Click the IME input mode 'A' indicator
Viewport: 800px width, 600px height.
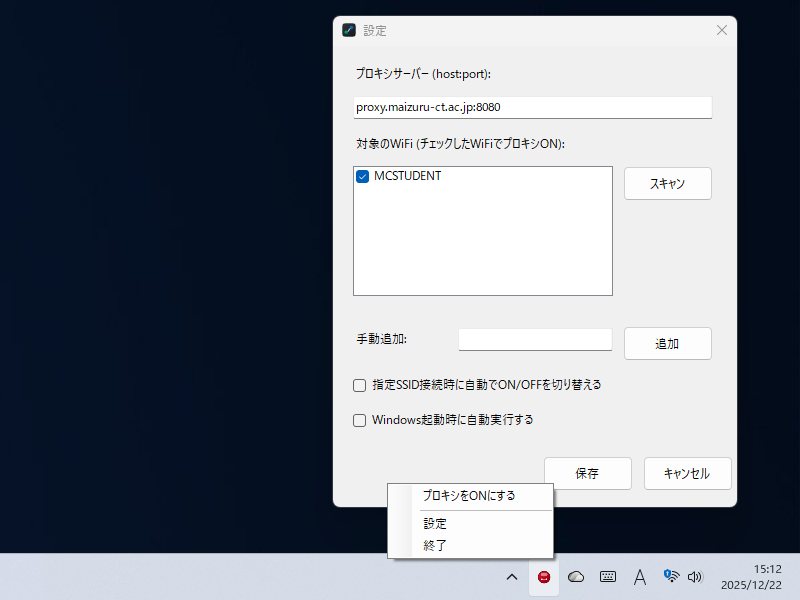tap(639, 577)
